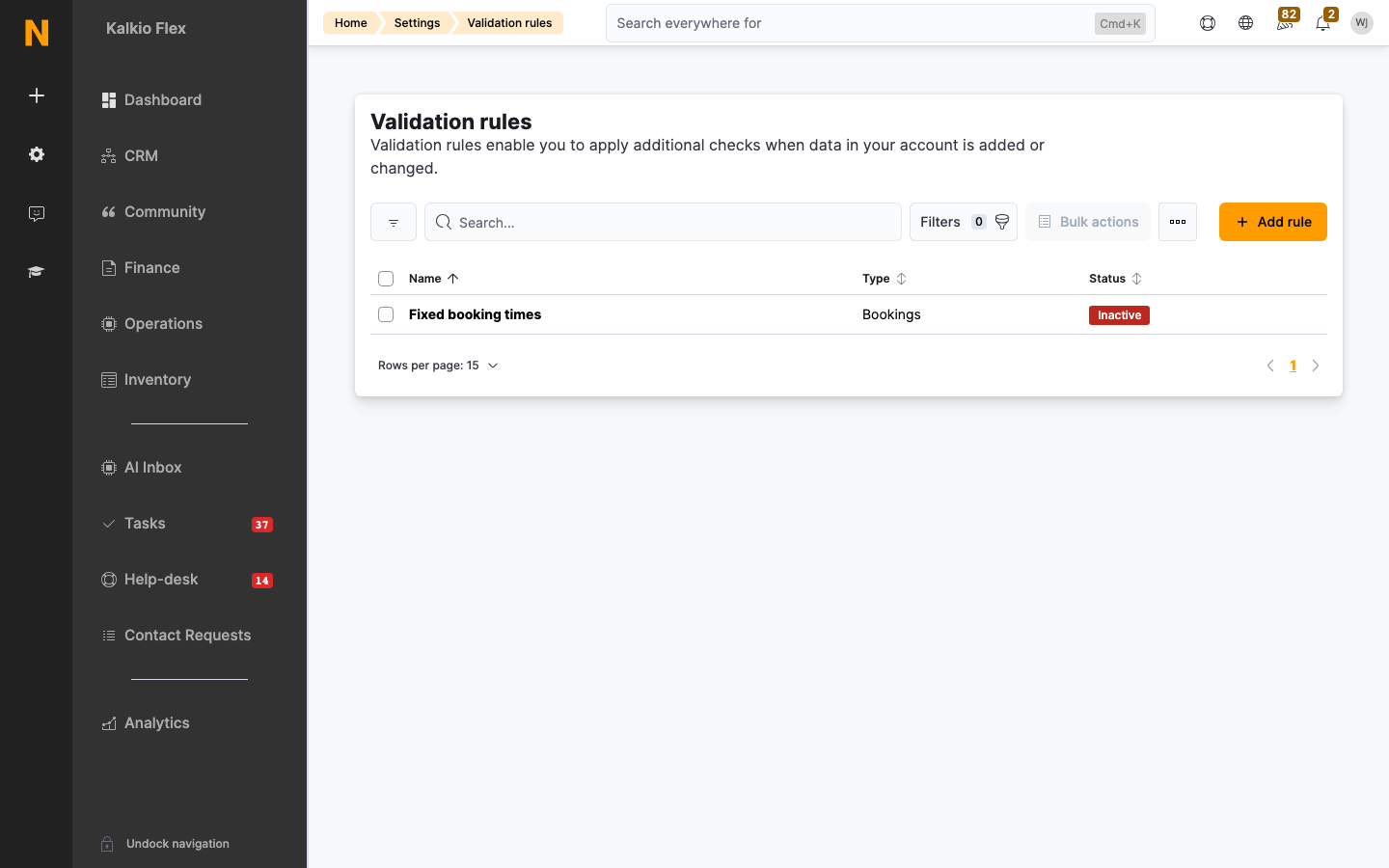1389x868 pixels.
Task: Click the validation rules Search field
Action: coord(664,222)
